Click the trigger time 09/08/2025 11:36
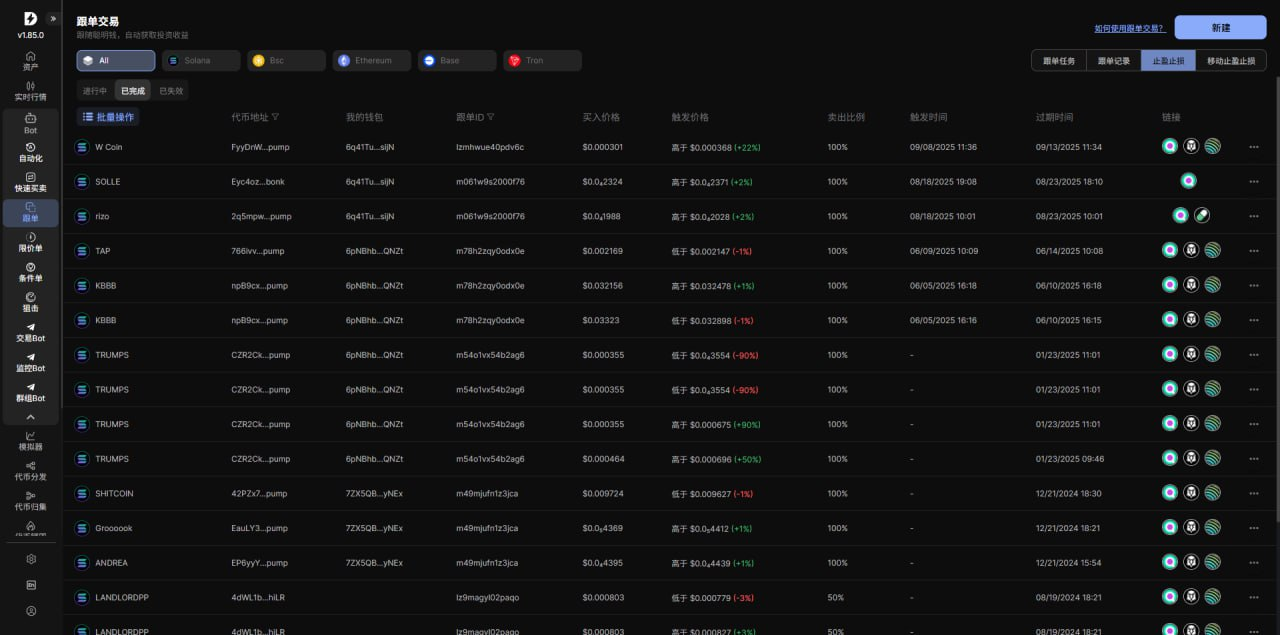The width and height of the screenshot is (1280, 635). [943, 147]
